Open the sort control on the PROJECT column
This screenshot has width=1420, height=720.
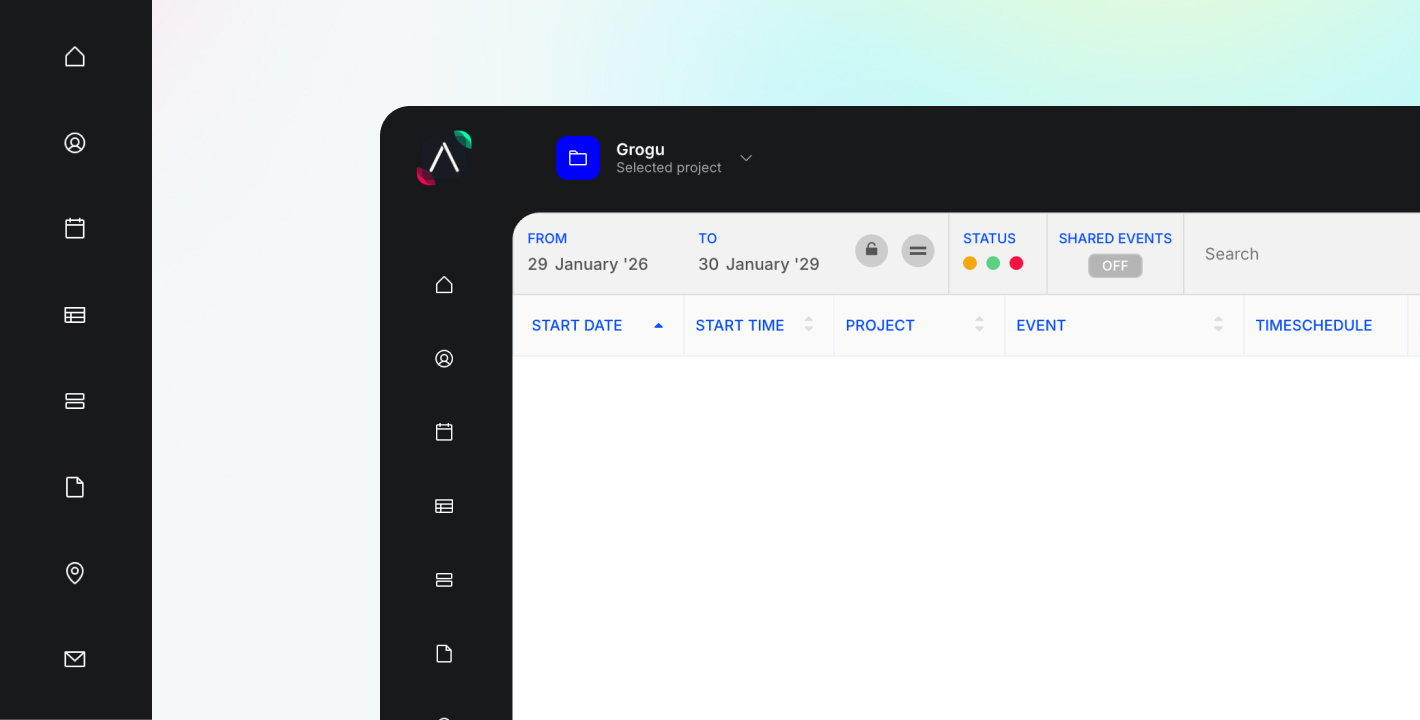point(978,324)
